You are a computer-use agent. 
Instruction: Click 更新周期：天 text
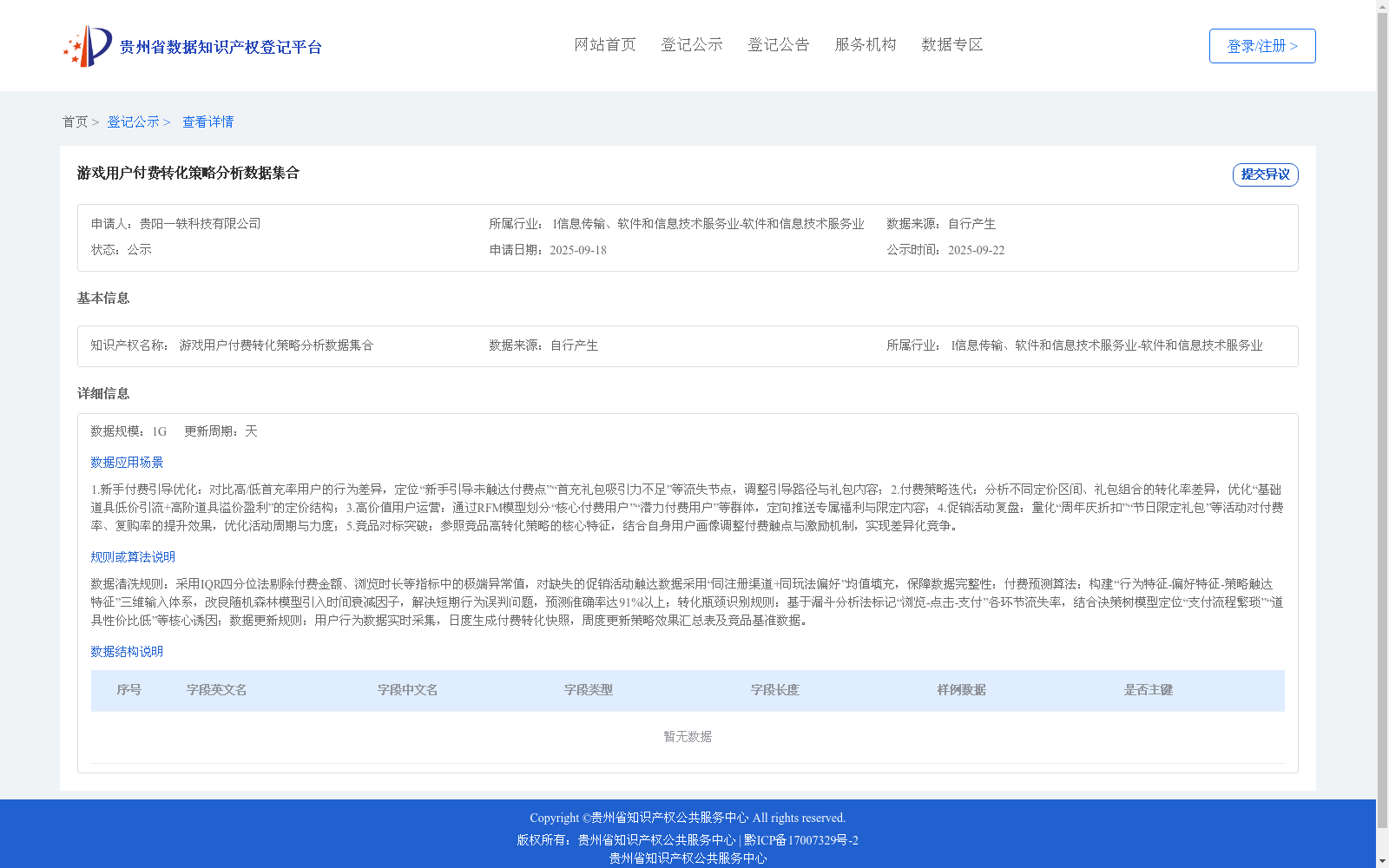(221, 431)
